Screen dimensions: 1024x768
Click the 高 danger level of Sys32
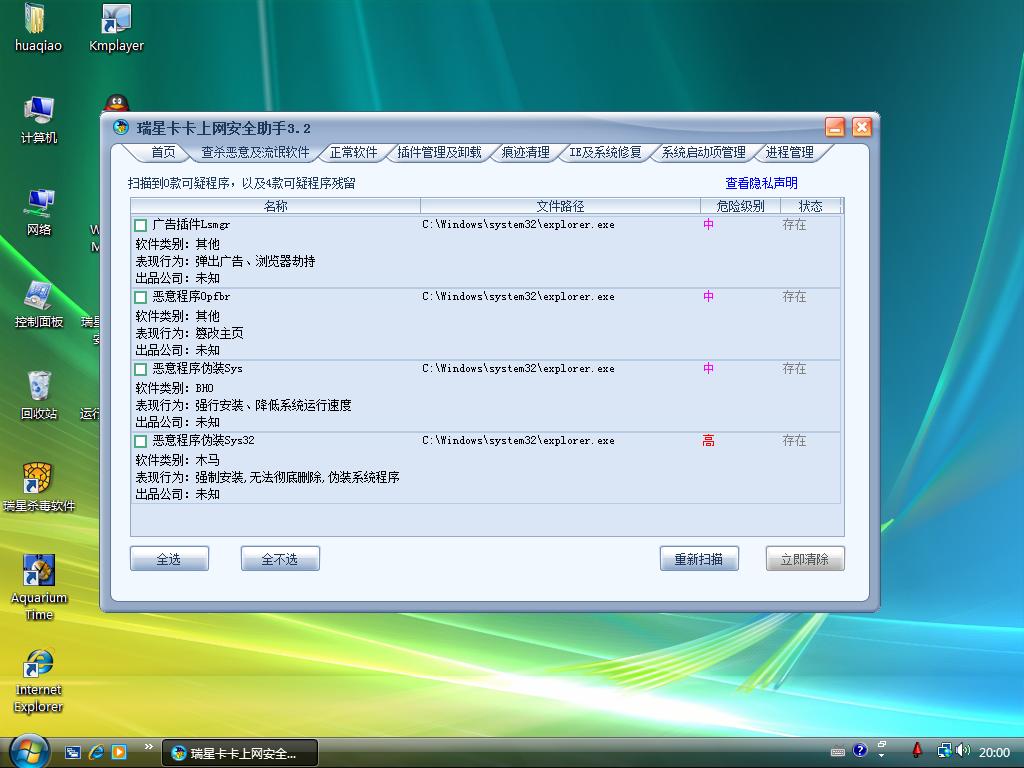click(708, 441)
